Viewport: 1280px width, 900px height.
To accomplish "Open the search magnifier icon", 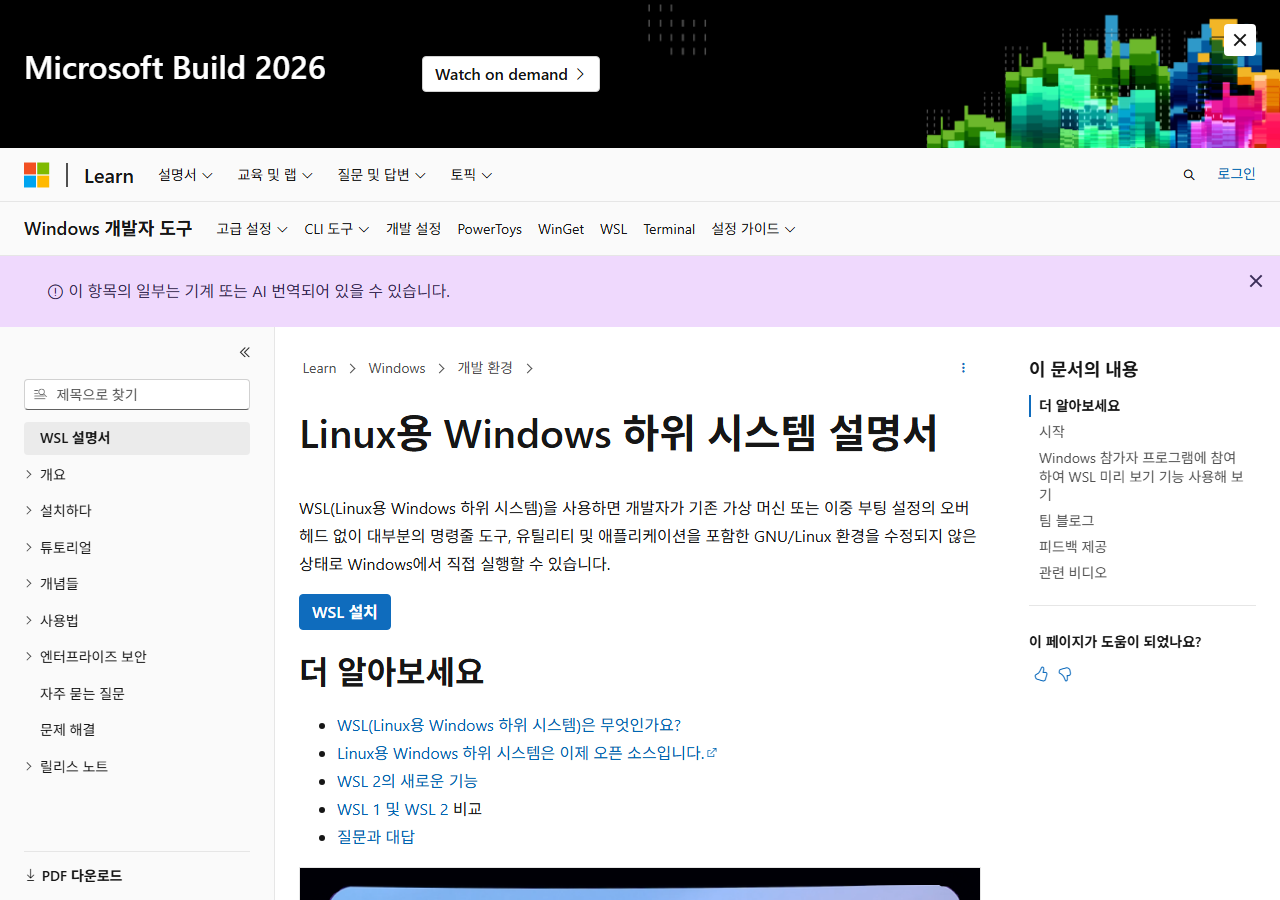I will coord(1189,175).
